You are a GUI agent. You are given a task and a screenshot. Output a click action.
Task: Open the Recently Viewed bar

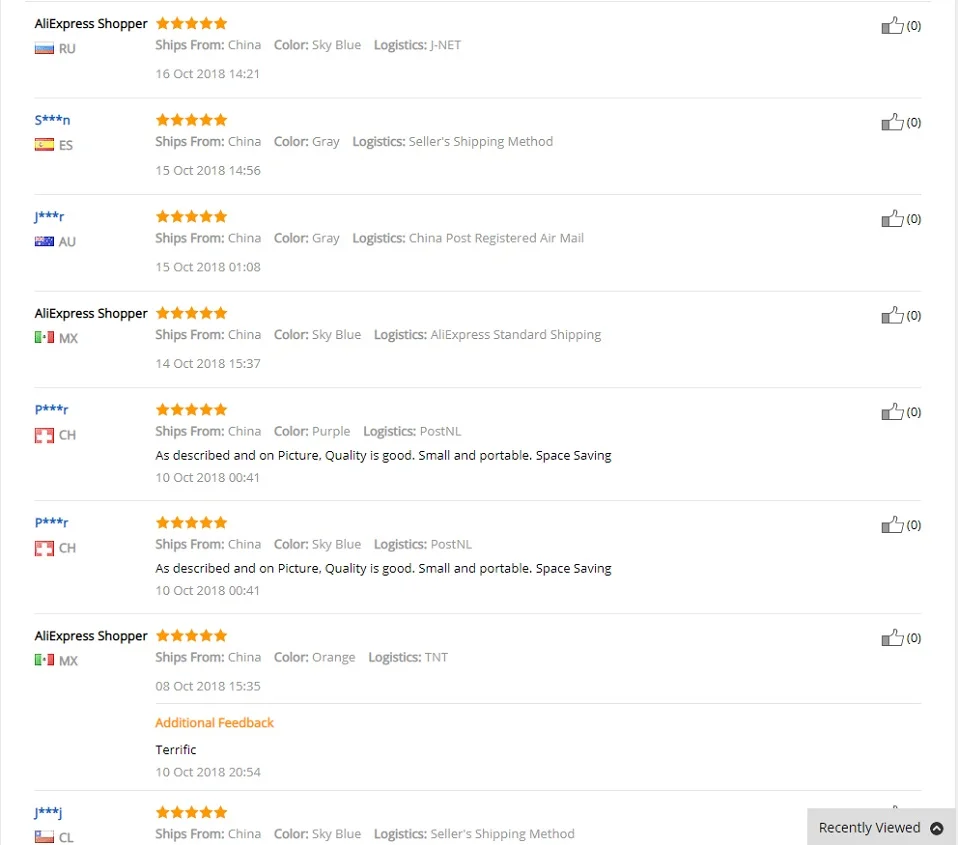[x=881, y=827]
